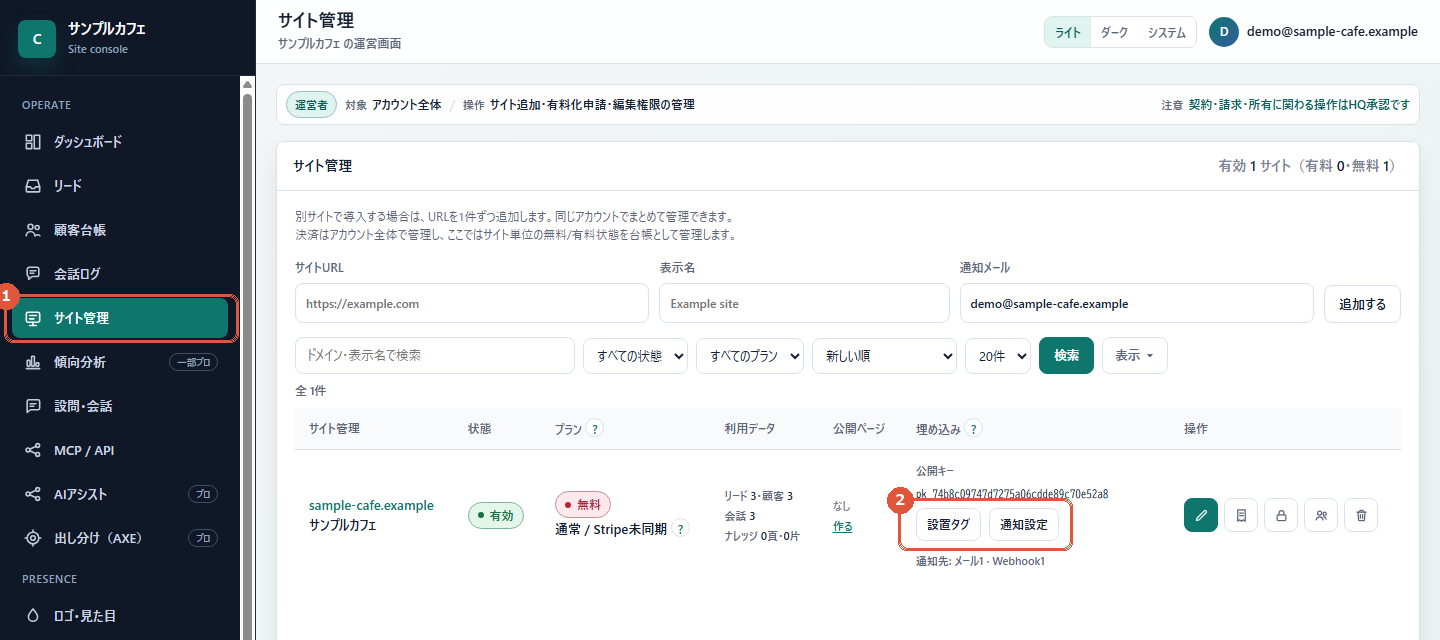Click the 検索 button
This screenshot has width=1440, height=640.
tap(1066, 355)
